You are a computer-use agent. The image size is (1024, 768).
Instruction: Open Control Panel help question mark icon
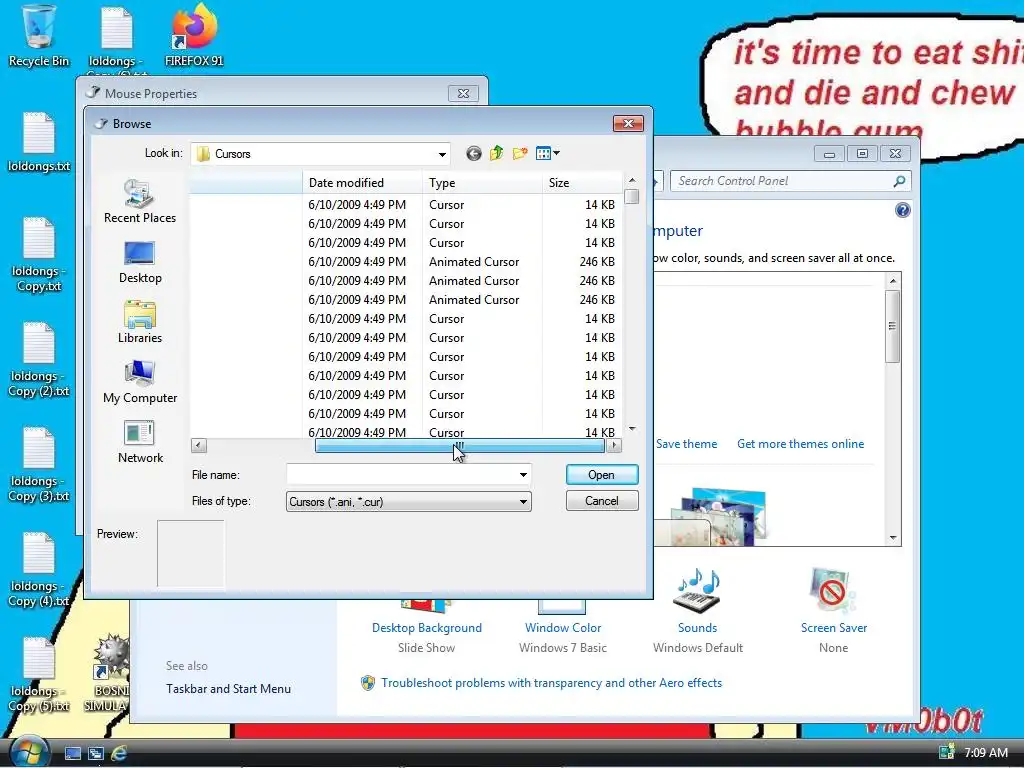(x=903, y=210)
